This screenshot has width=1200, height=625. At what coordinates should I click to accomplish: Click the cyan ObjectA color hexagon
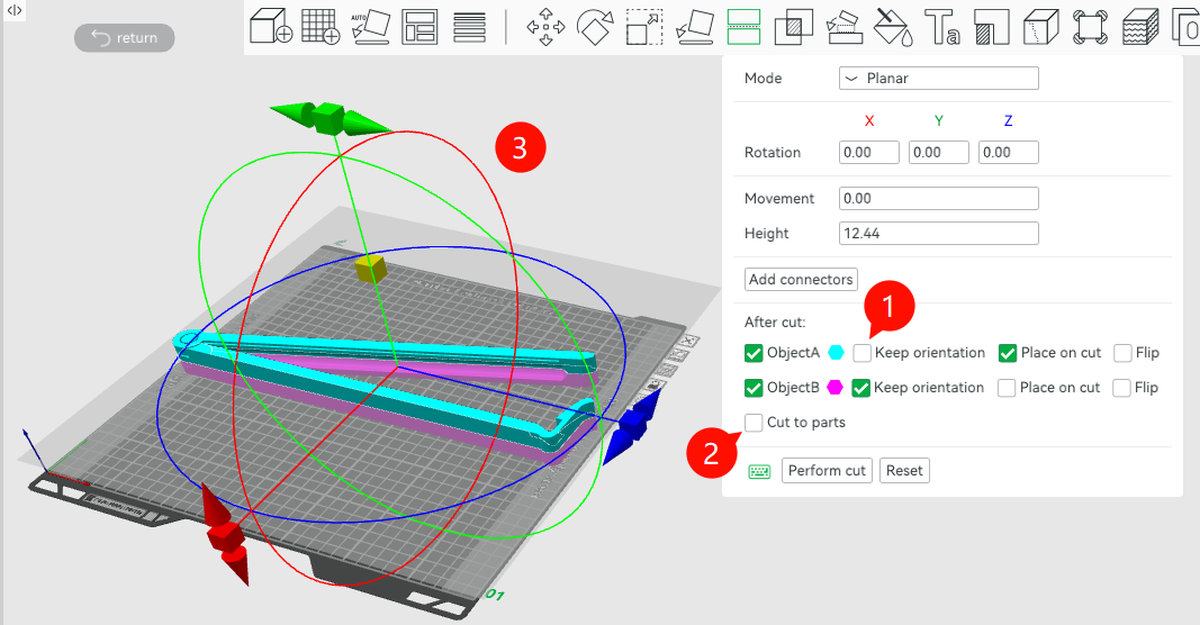[x=836, y=353]
